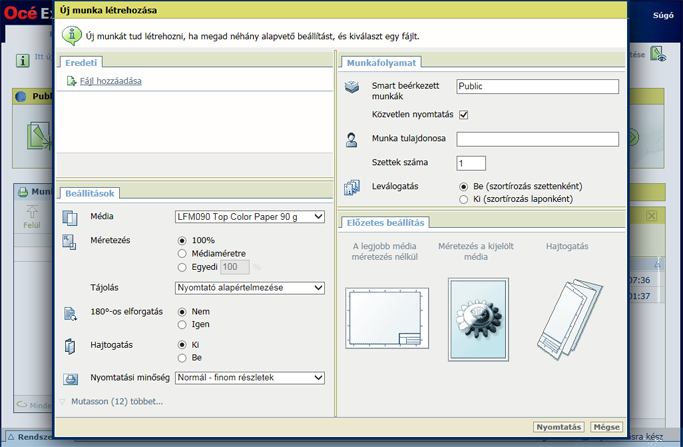Click the green info icon in background window
The width and height of the screenshot is (683, 447).
pyautogui.click(x=23, y=61)
